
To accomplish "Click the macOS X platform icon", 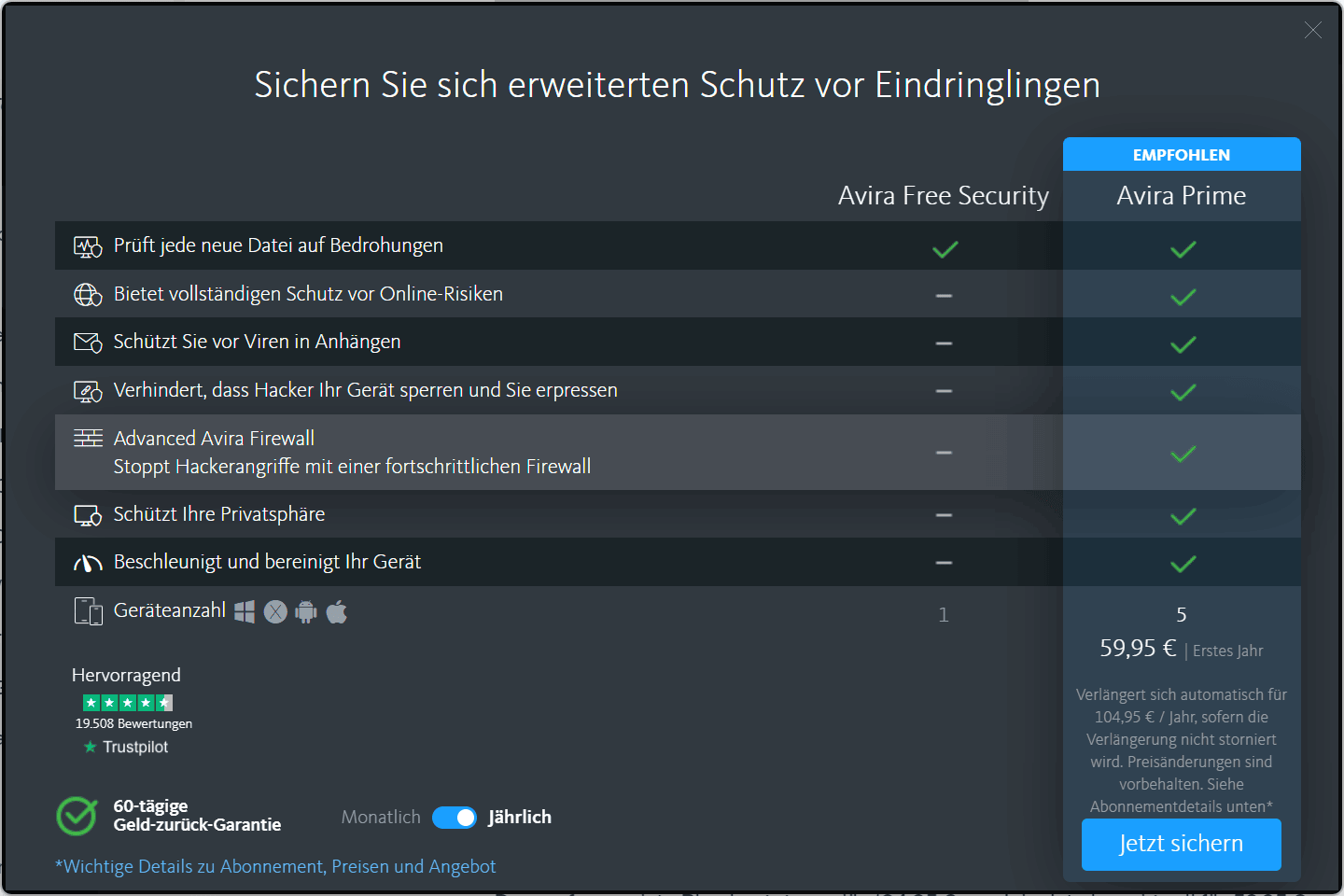I will point(275,612).
